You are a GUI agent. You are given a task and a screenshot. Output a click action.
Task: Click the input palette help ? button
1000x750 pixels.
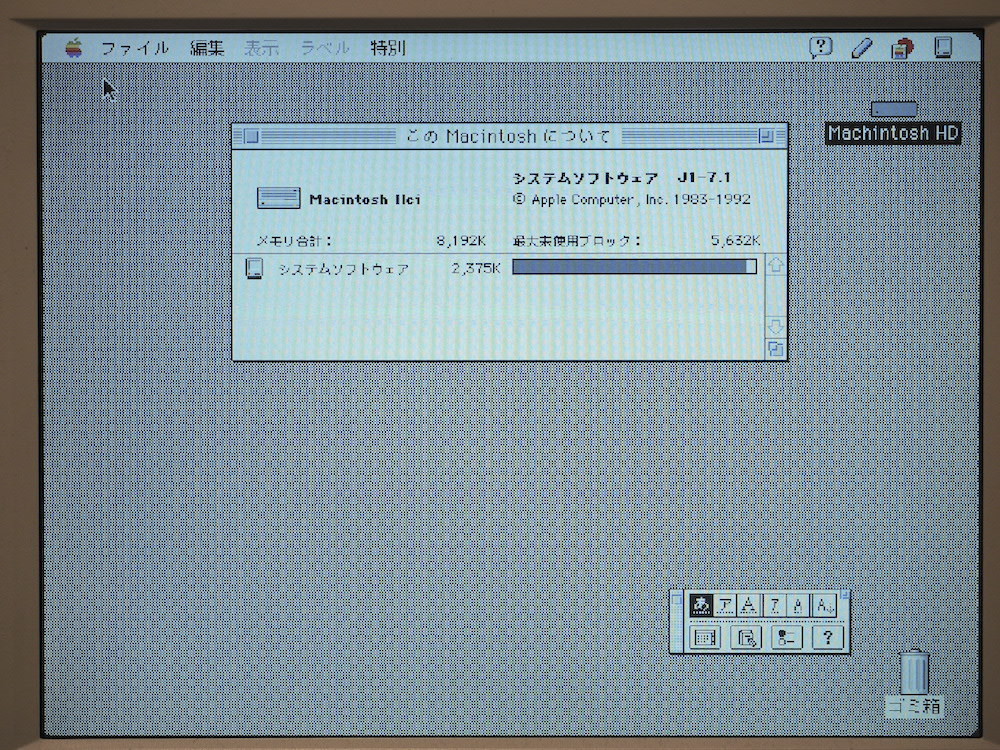[827, 637]
